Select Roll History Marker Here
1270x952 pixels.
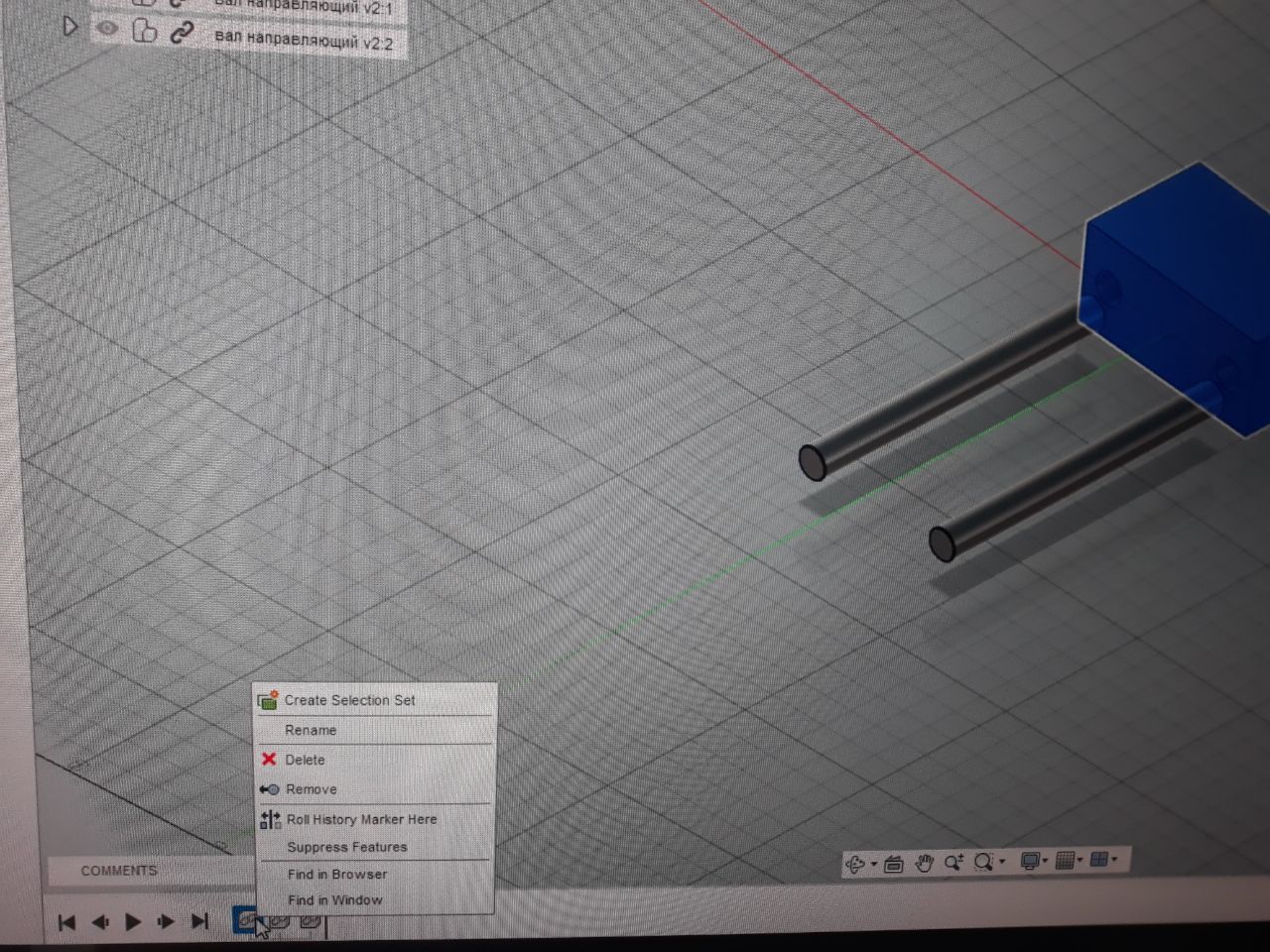[375, 819]
